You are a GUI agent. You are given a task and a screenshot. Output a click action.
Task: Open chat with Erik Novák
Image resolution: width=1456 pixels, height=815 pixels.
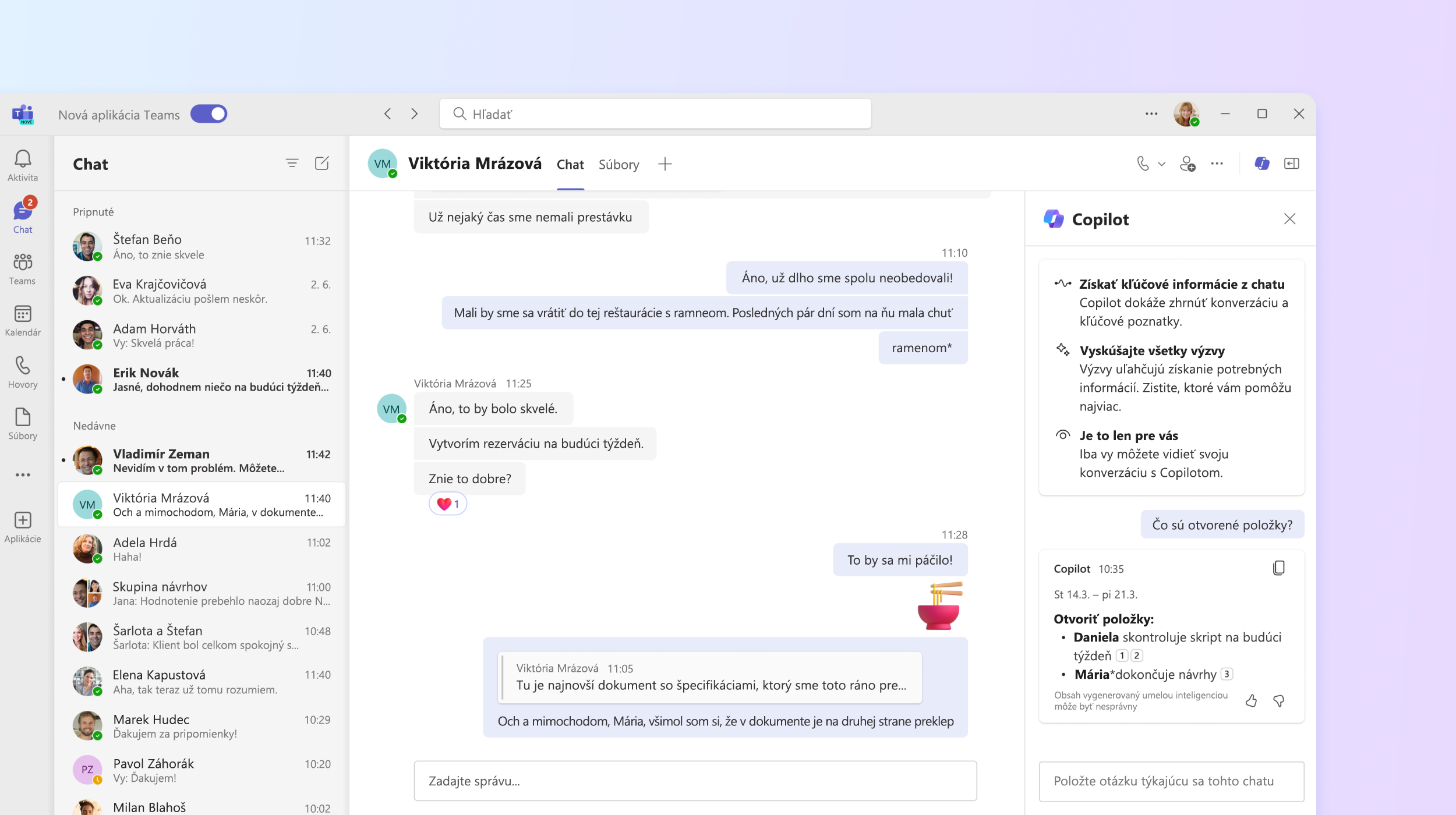click(x=202, y=380)
